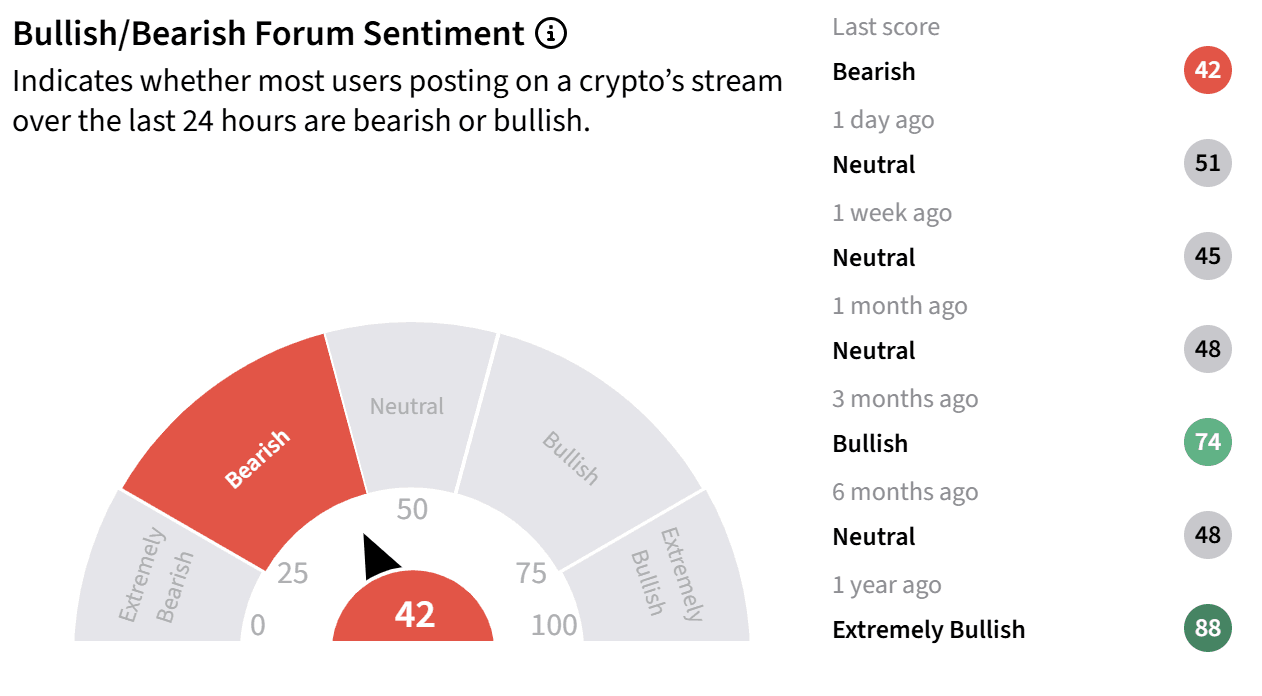Click the dark green 88 score badge
The height and width of the screenshot is (696, 1262).
pos(1208,629)
